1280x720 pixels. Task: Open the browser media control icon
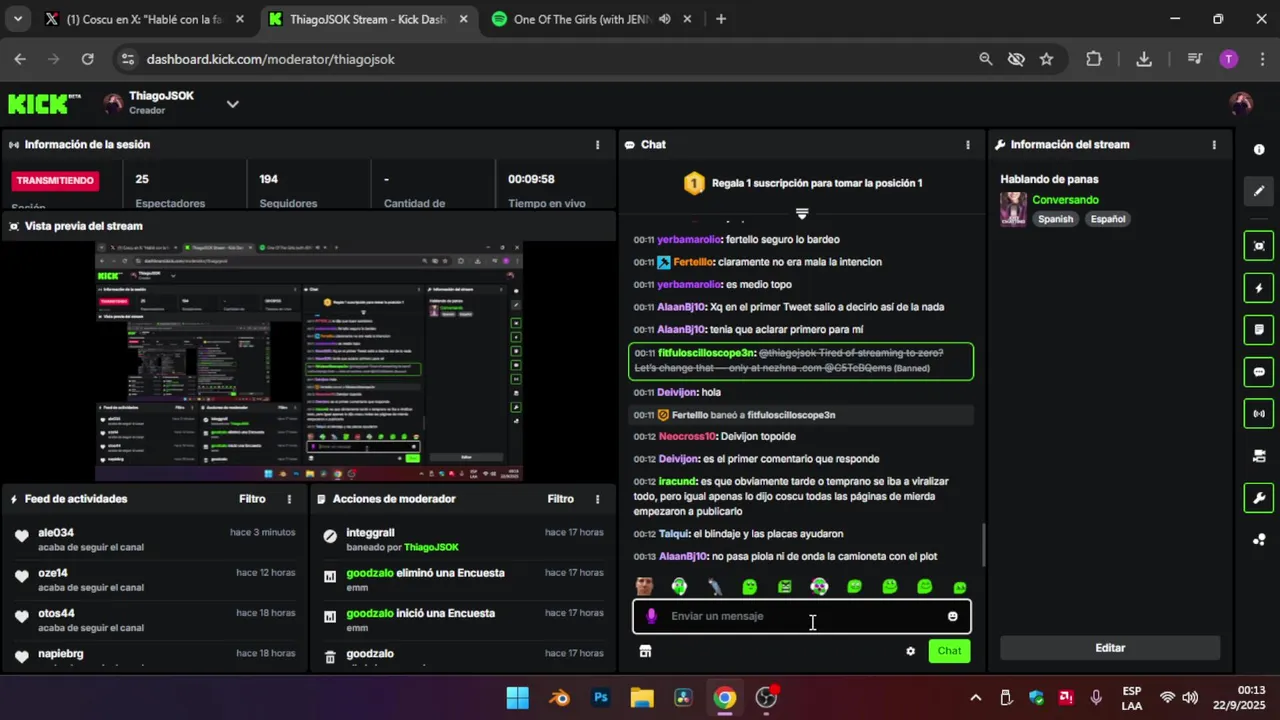pos(1194,59)
